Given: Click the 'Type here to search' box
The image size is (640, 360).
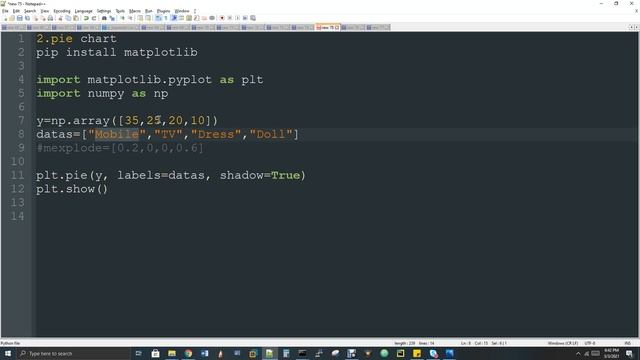Looking at the screenshot, I should [73, 353].
